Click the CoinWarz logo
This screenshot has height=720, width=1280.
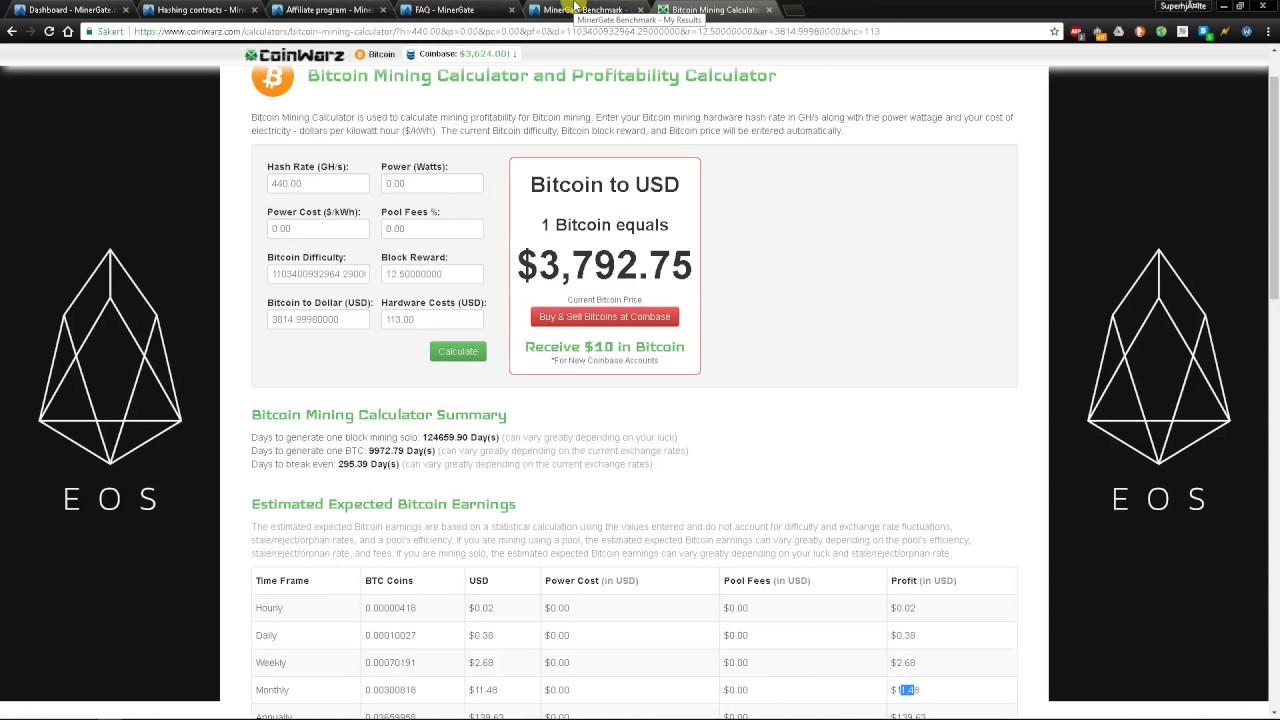(x=294, y=54)
